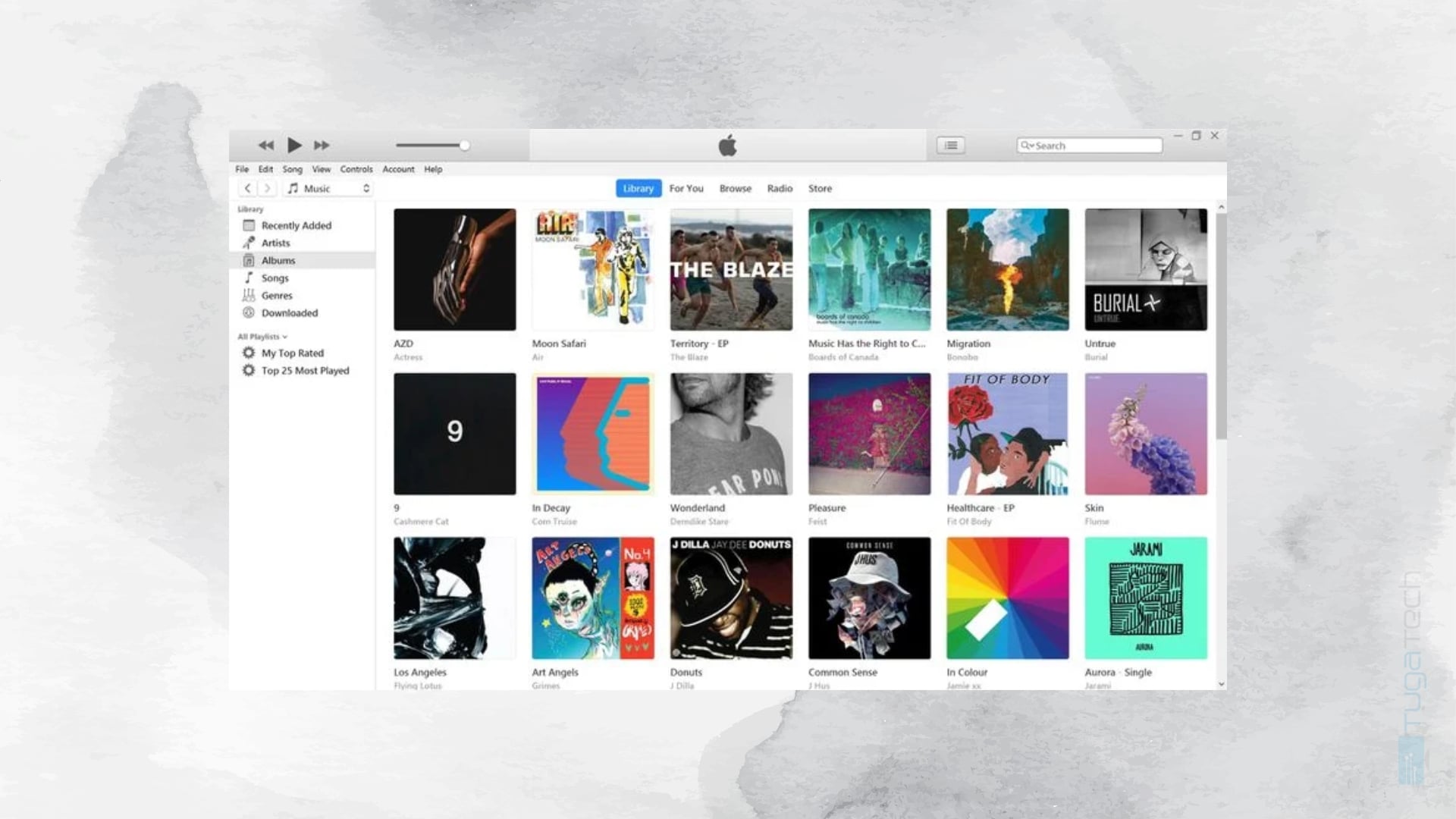This screenshot has width=1456, height=819.
Task: Open the Help menu
Action: coord(433,169)
